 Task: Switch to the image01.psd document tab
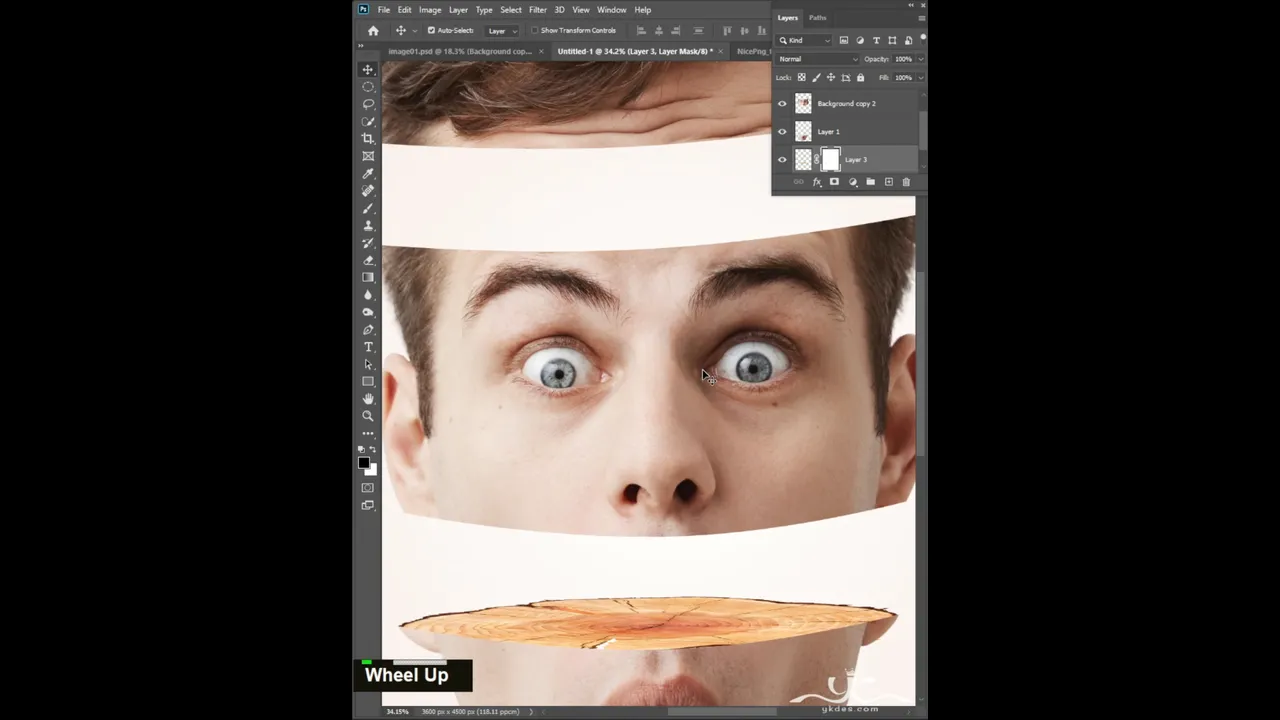click(460, 51)
